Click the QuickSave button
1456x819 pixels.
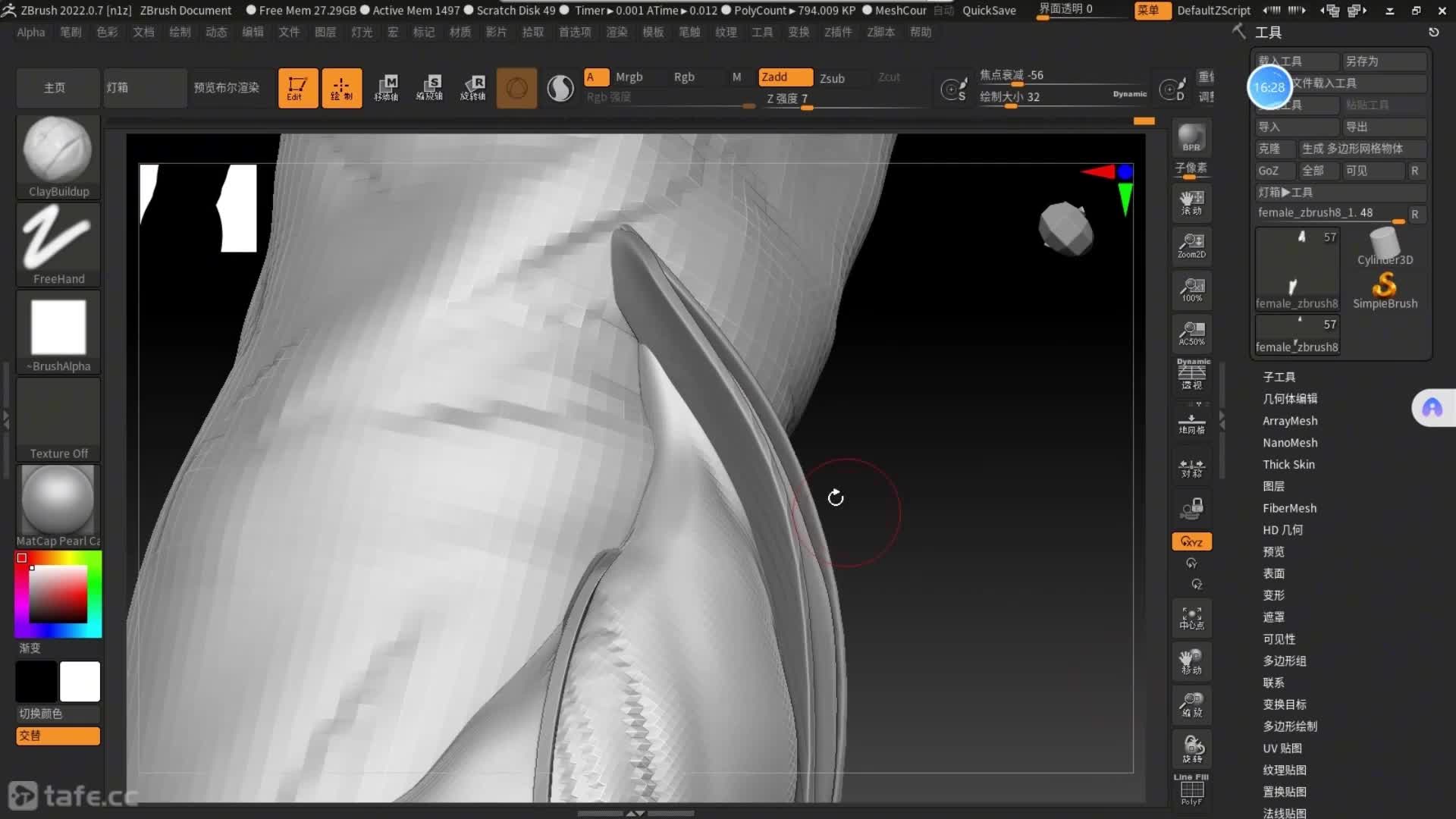pyautogui.click(x=988, y=11)
